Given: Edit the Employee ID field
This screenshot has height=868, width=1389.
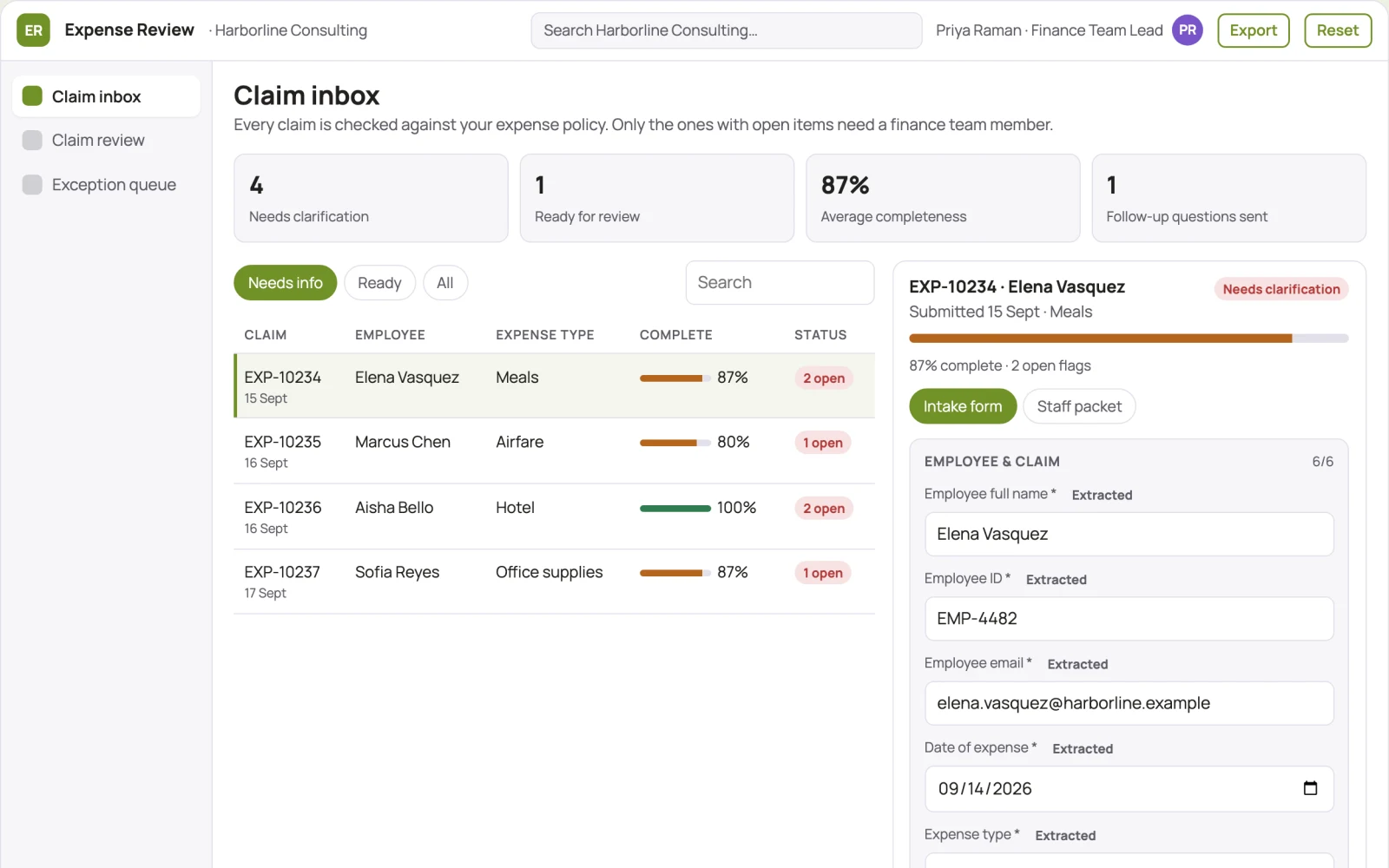Looking at the screenshot, I should [x=1129, y=619].
